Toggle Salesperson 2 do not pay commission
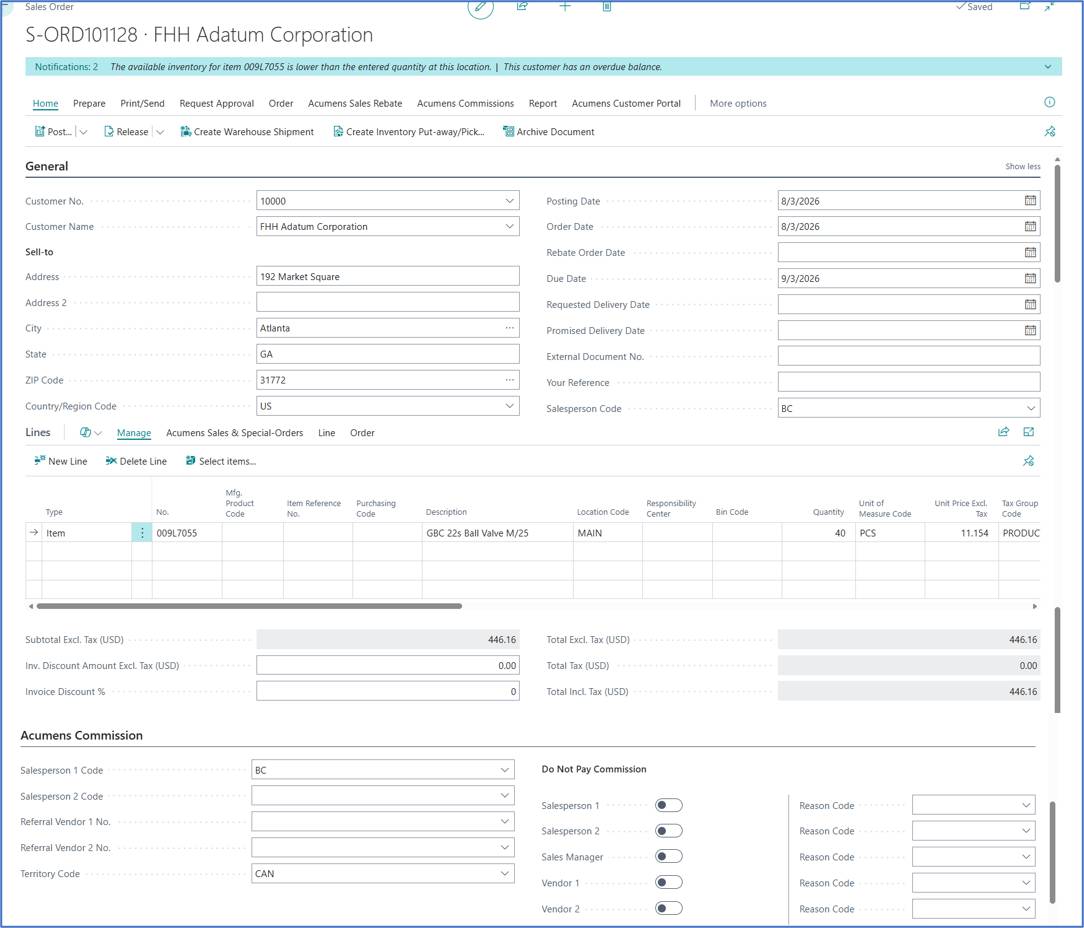This screenshot has width=1084, height=928. pyautogui.click(x=669, y=830)
